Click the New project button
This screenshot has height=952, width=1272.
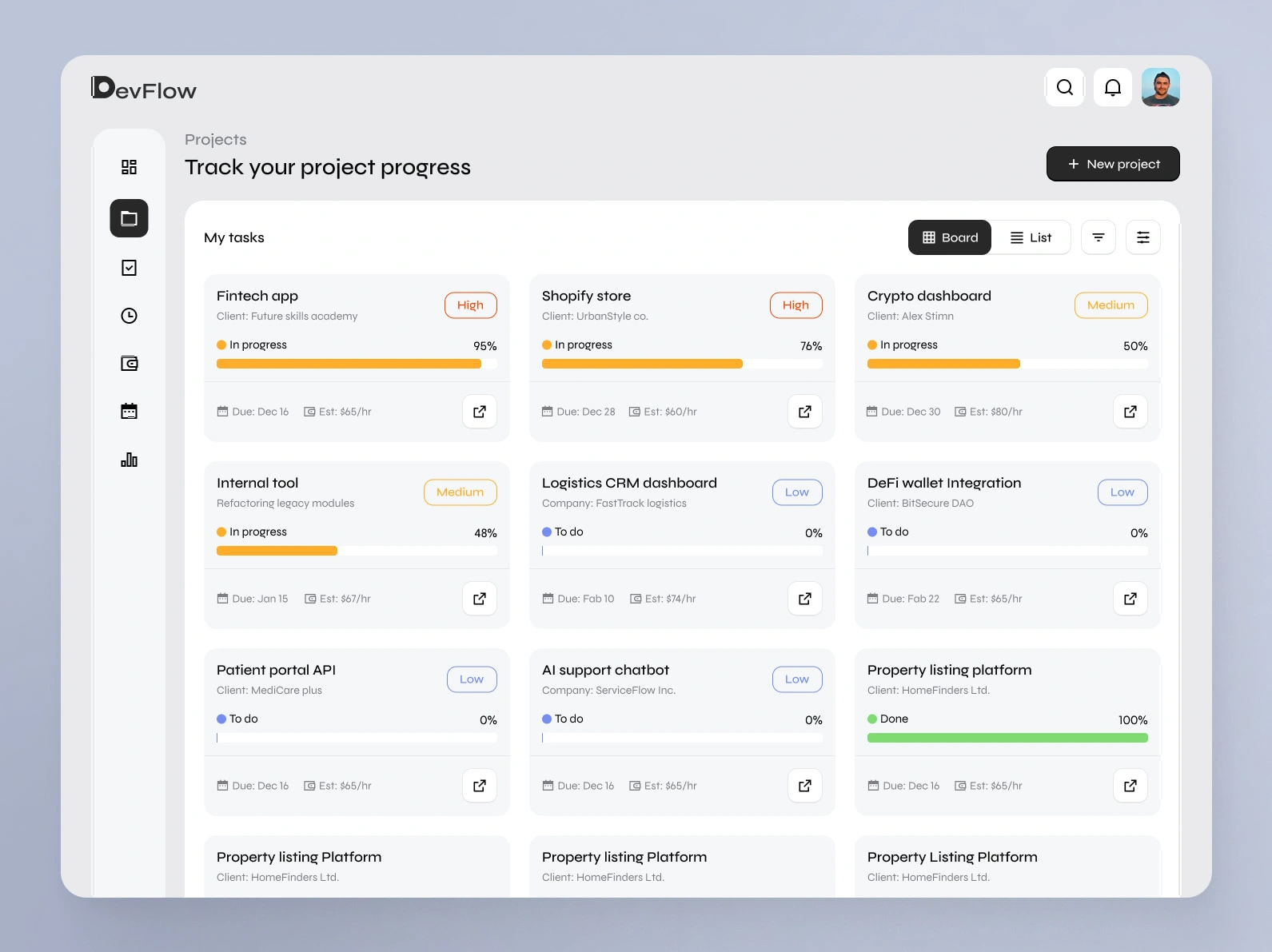(x=1113, y=164)
